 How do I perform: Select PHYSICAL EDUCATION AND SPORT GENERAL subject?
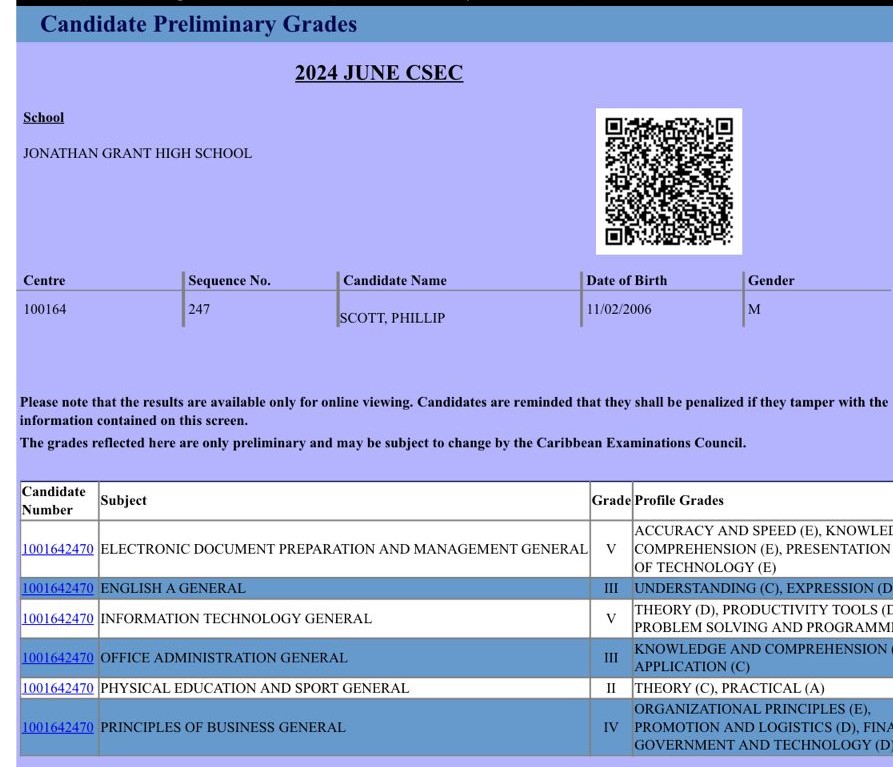click(255, 688)
